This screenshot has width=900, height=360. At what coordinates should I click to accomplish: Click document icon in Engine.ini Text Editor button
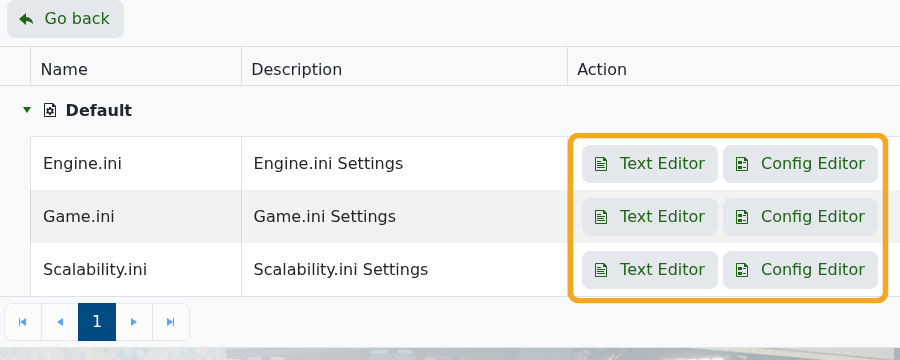click(601, 164)
